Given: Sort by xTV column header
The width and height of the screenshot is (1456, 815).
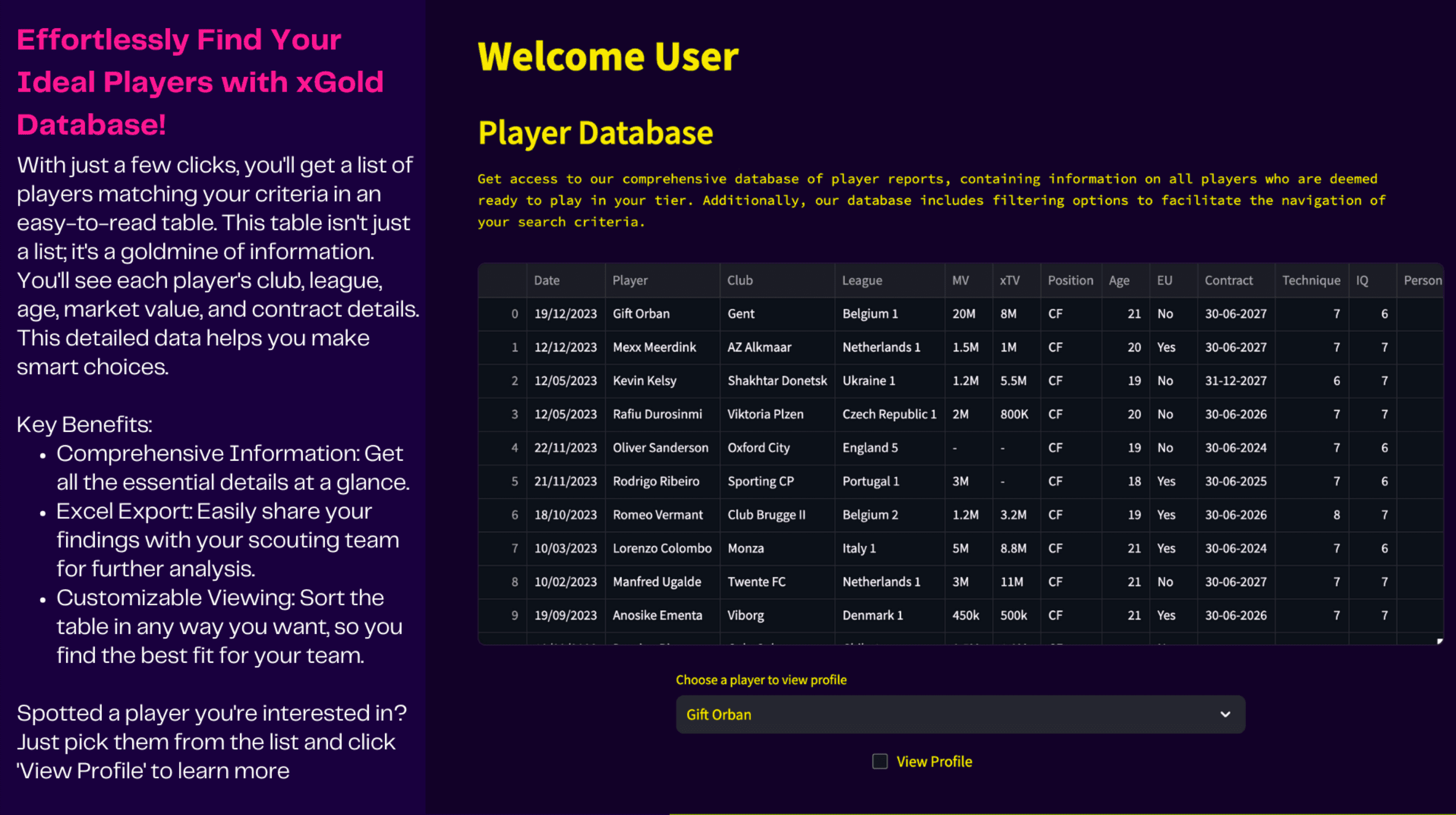Looking at the screenshot, I should tap(1009, 280).
